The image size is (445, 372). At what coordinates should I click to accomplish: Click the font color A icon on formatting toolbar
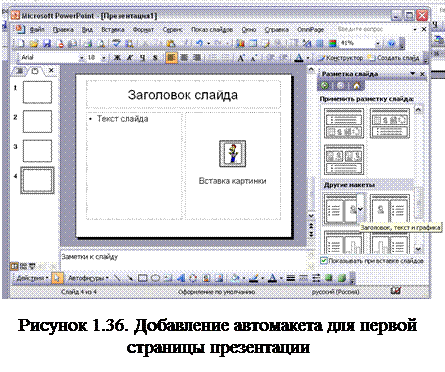(x=299, y=58)
